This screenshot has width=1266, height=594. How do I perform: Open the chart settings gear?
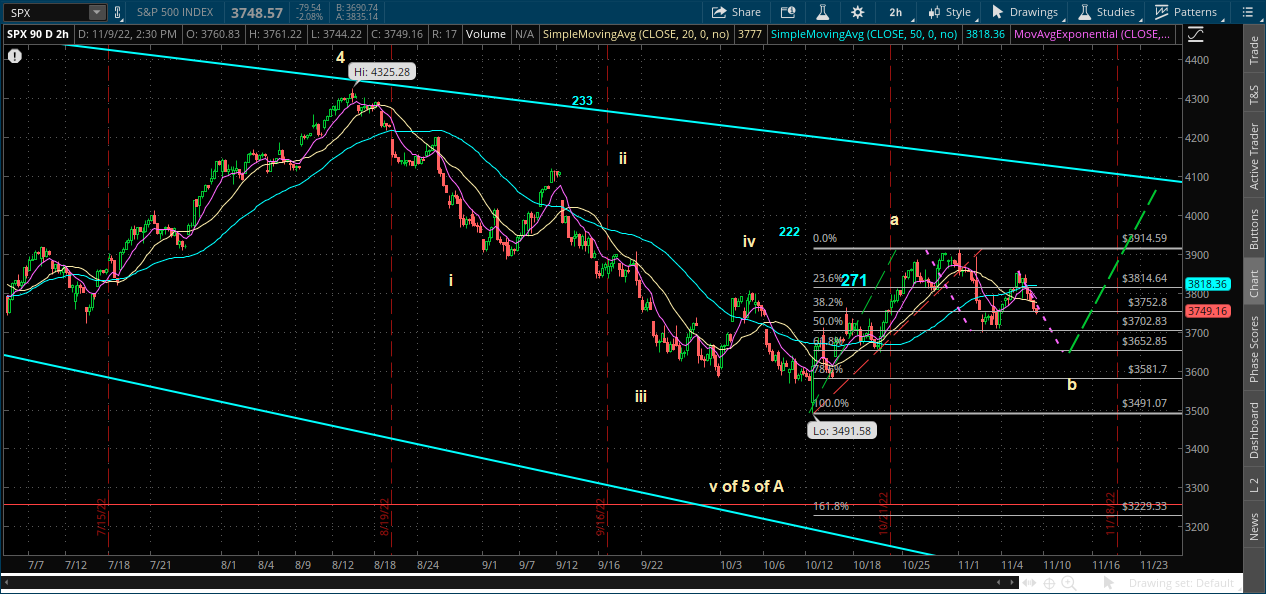click(857, 12)
